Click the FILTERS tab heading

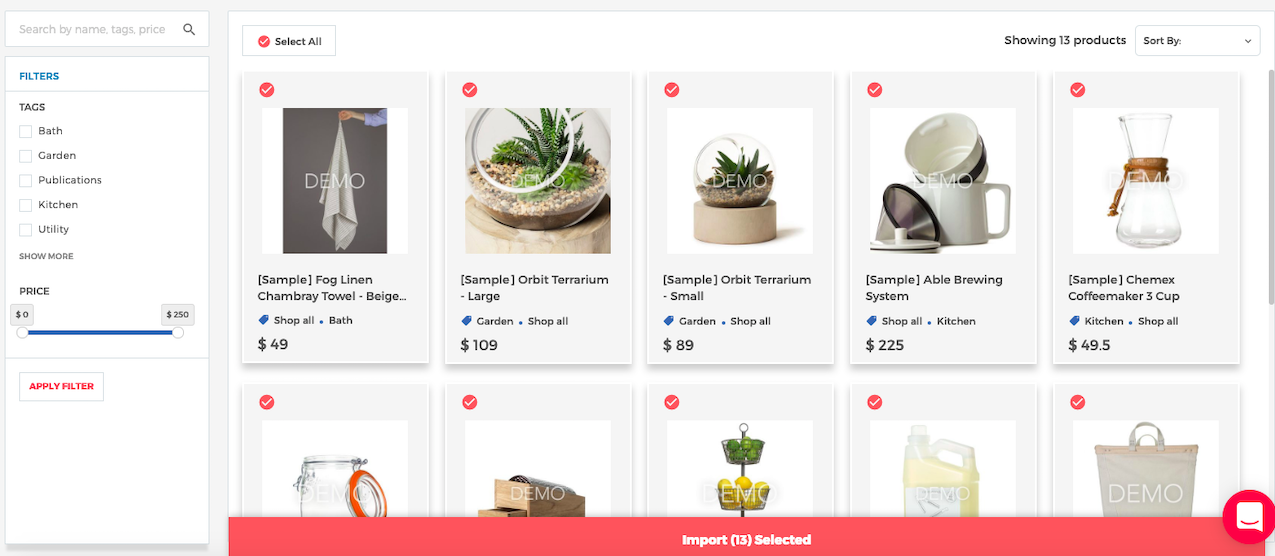[39, 76]
